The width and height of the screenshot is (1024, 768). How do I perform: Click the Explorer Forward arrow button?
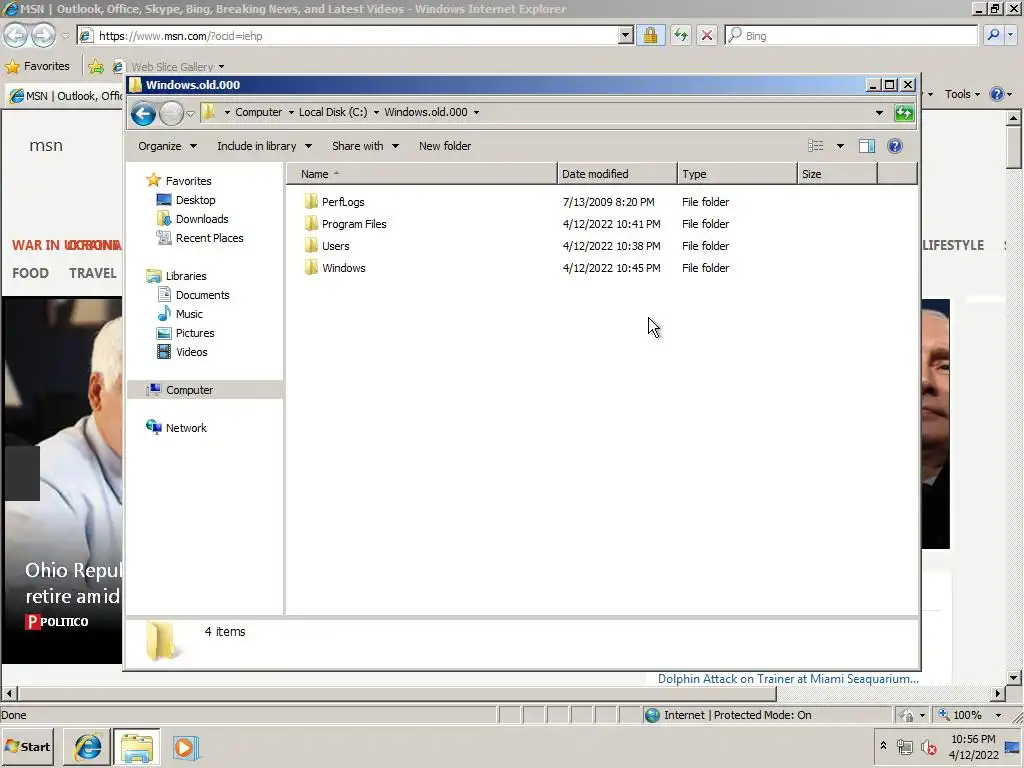click(x=171, y=114)
